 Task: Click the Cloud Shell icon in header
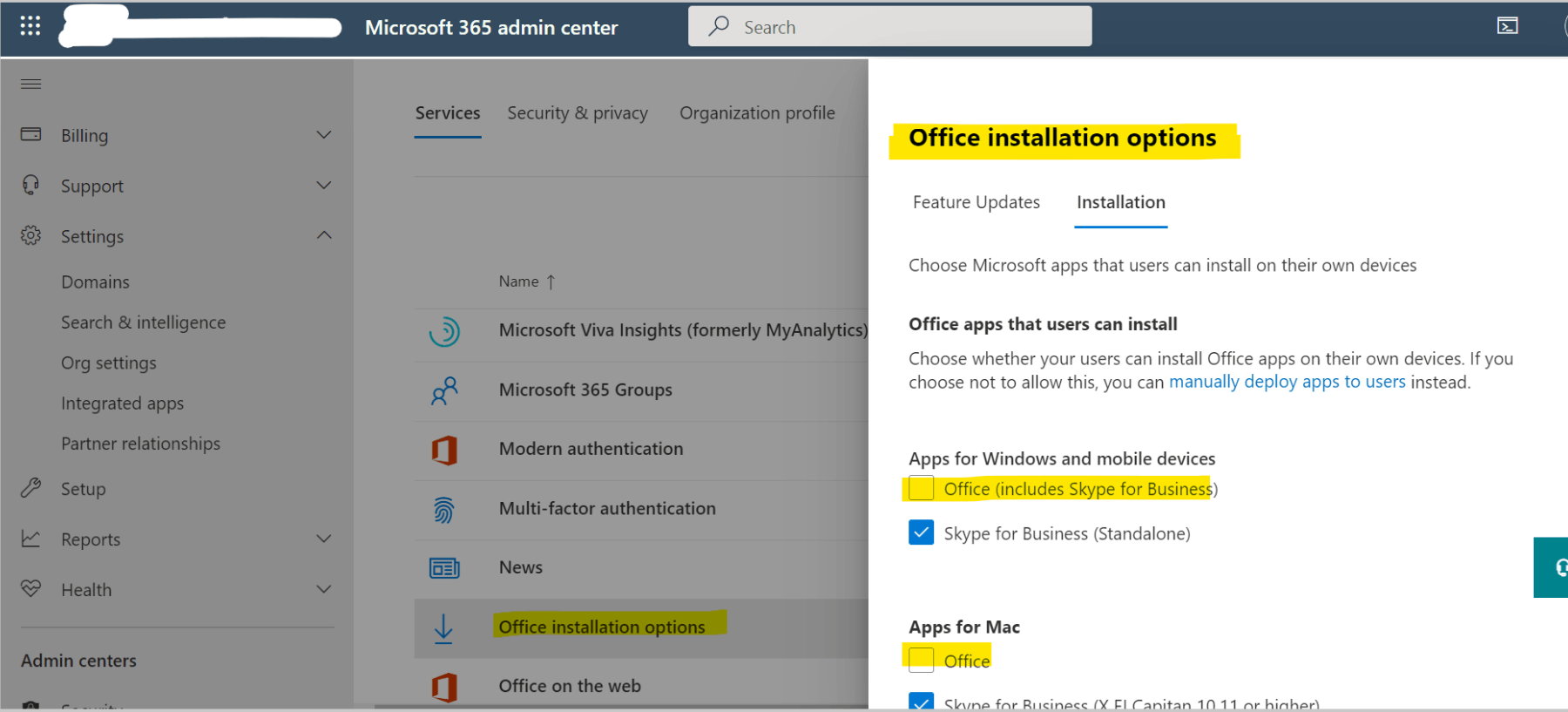click(x=1507, y=26)
